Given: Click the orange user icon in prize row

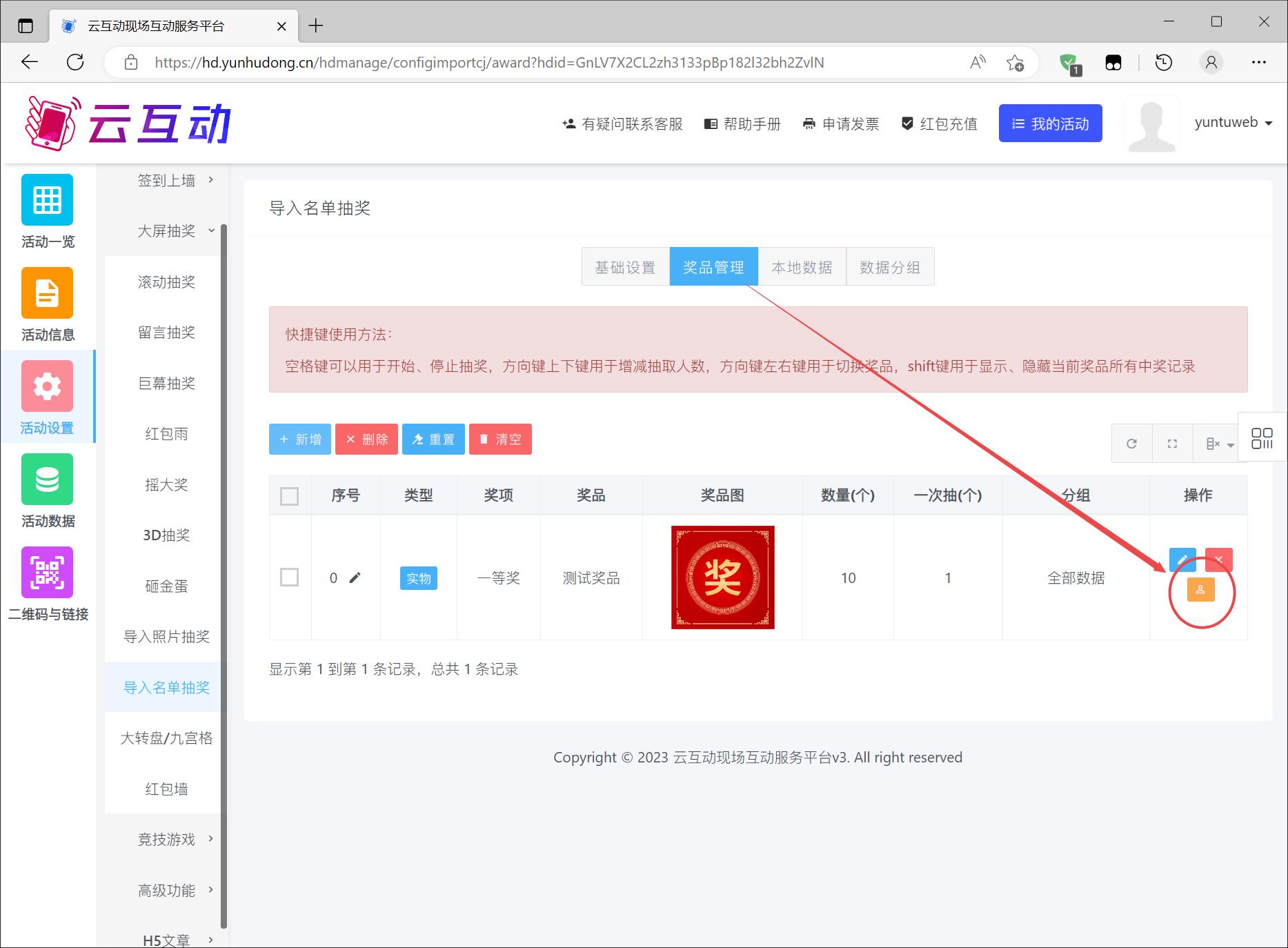Looking at the screenshot, I should 1200,590.
